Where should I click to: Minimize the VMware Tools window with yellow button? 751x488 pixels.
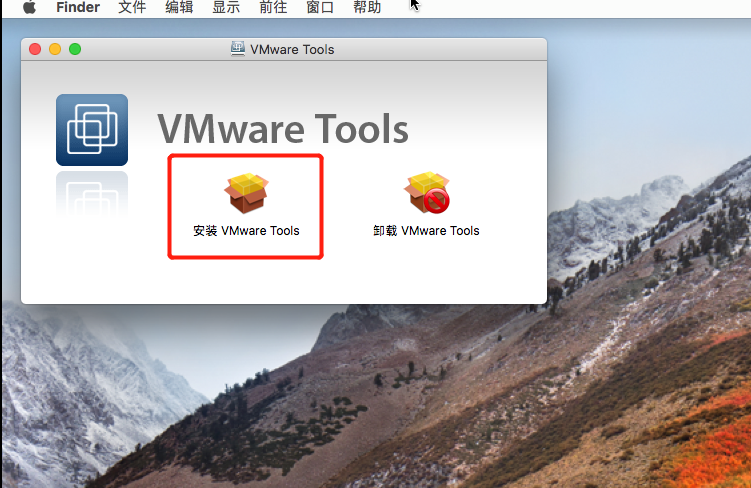pyautogui.click(x=55, y=49)
